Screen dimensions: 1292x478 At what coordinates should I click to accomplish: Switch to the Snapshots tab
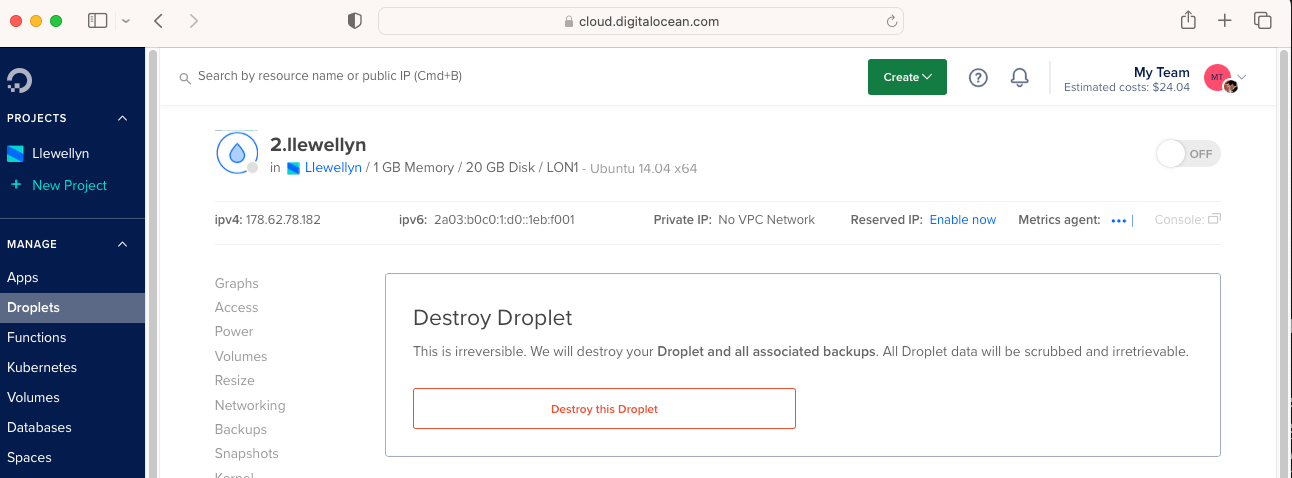[247, 453]
